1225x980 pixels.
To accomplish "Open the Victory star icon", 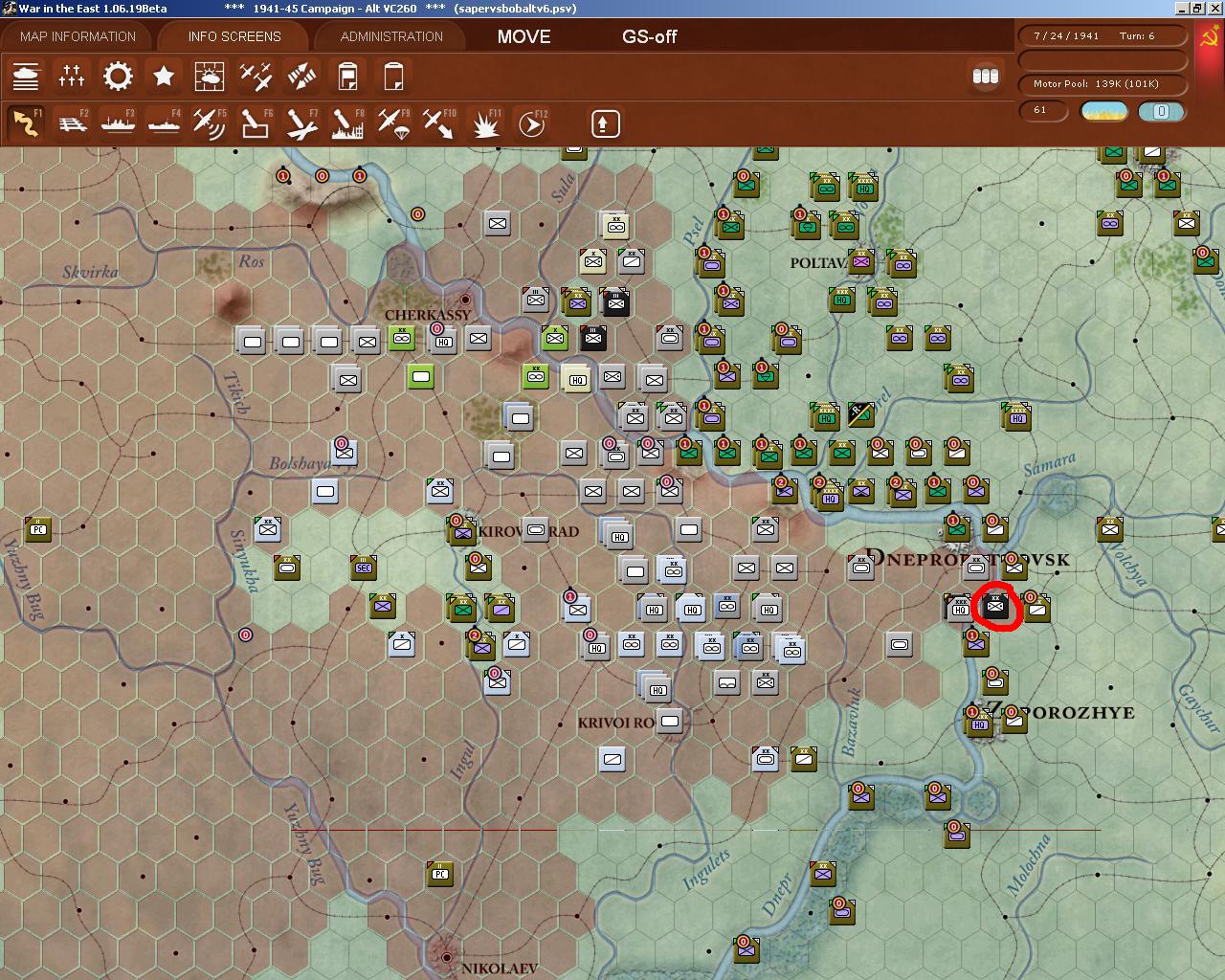I will [x=164, y=76].
